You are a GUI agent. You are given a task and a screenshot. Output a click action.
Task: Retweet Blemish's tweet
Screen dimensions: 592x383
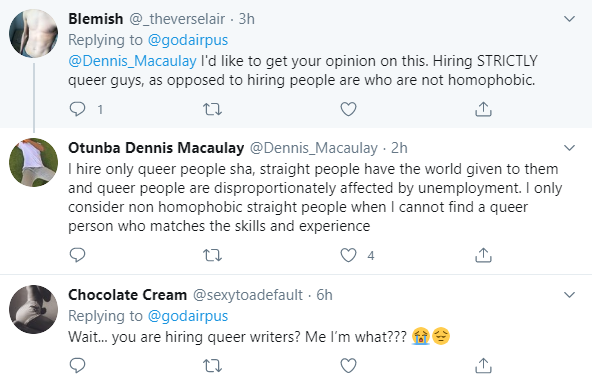coord(212,109)
